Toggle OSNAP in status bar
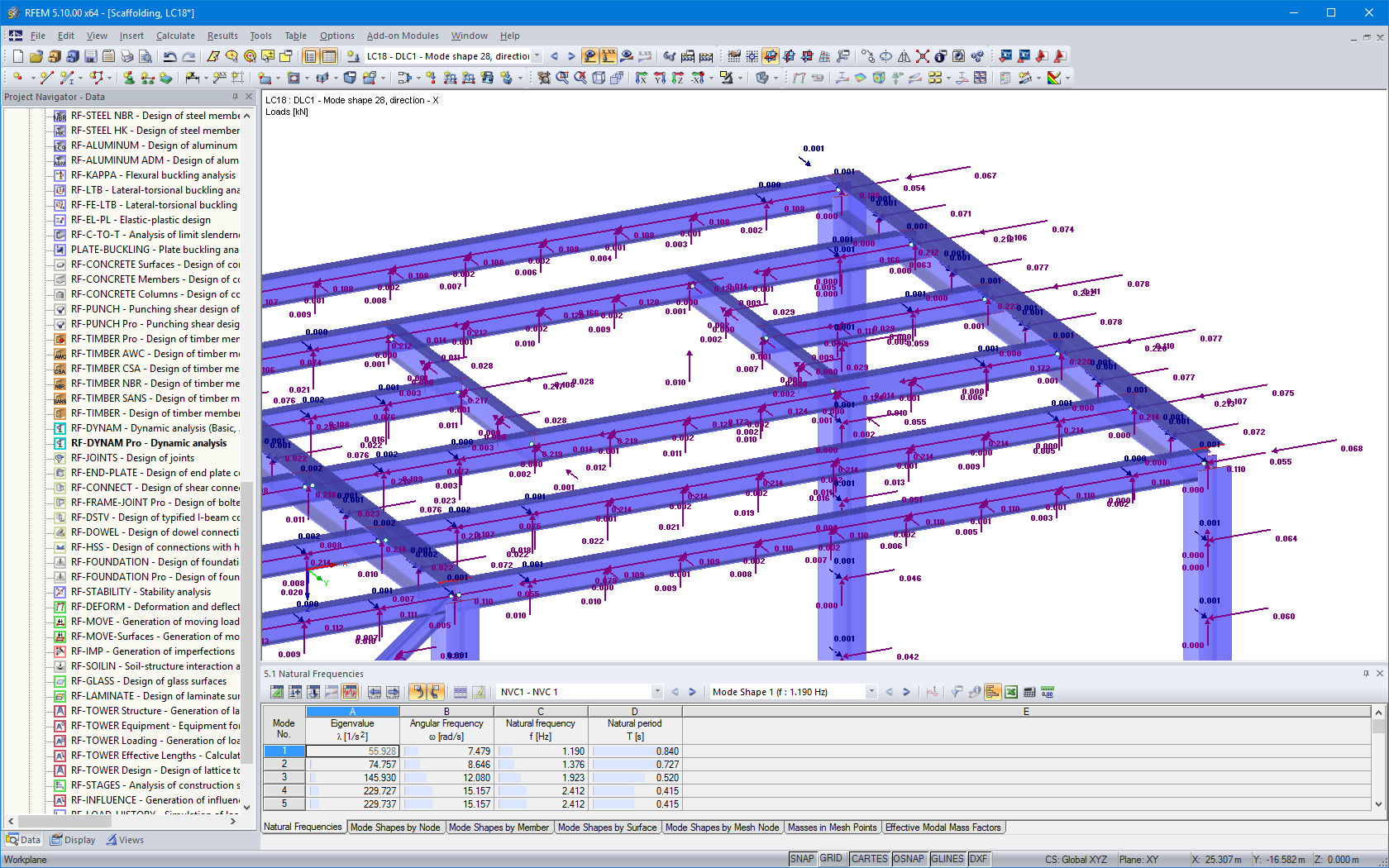Screen dimensions: 1389x868 click(909, 859)
